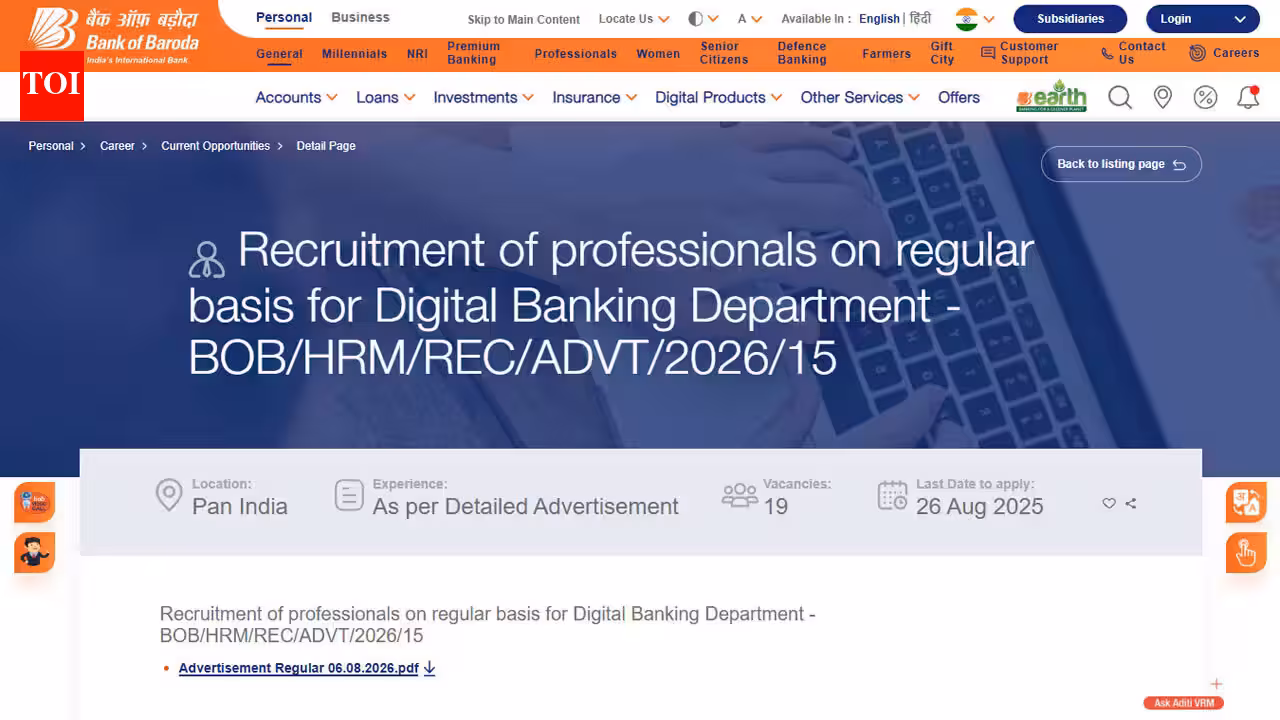Screen dimensions: 1280x720
Task: Click the Back to listing page button
Action: (1121, 164)
